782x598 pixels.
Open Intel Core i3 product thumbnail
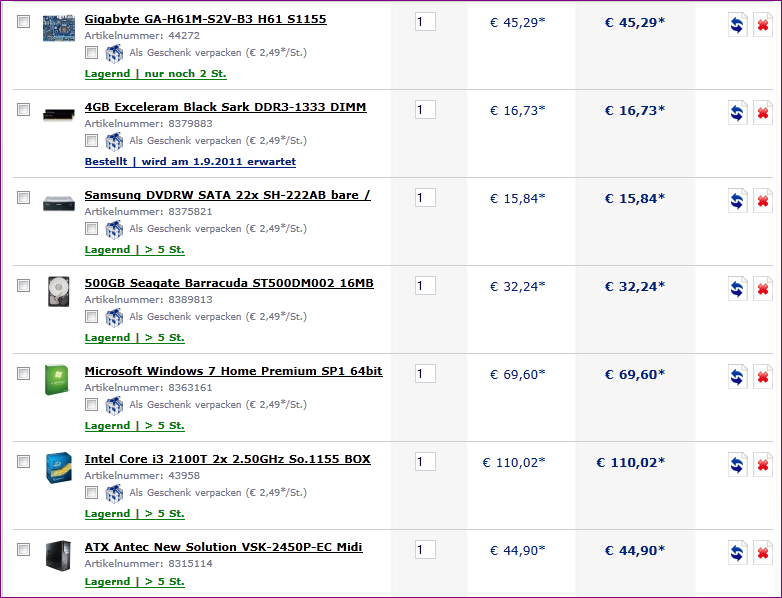pyautogui.click(x=59, y=468)
